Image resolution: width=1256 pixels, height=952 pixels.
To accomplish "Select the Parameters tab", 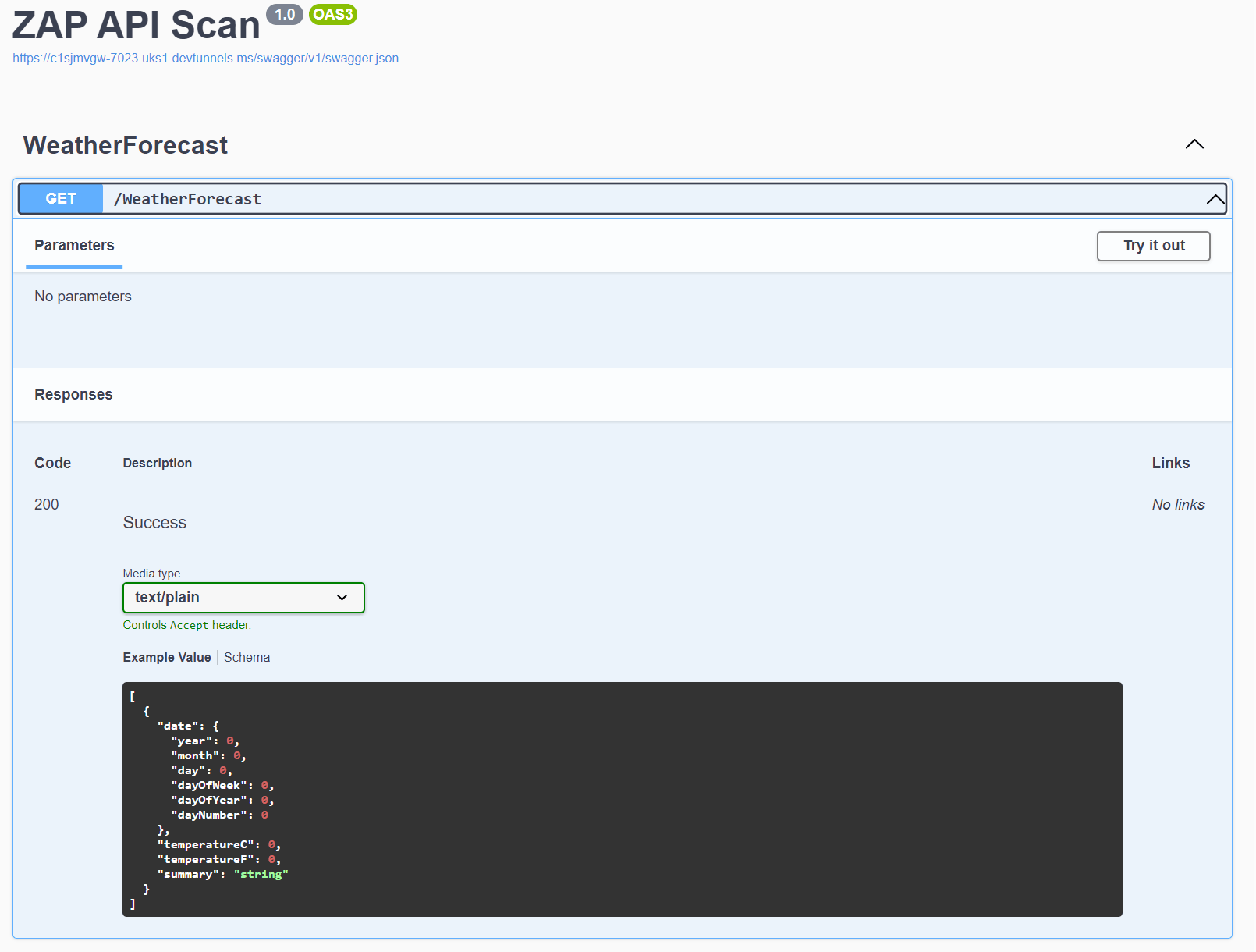I will point(74,246).
